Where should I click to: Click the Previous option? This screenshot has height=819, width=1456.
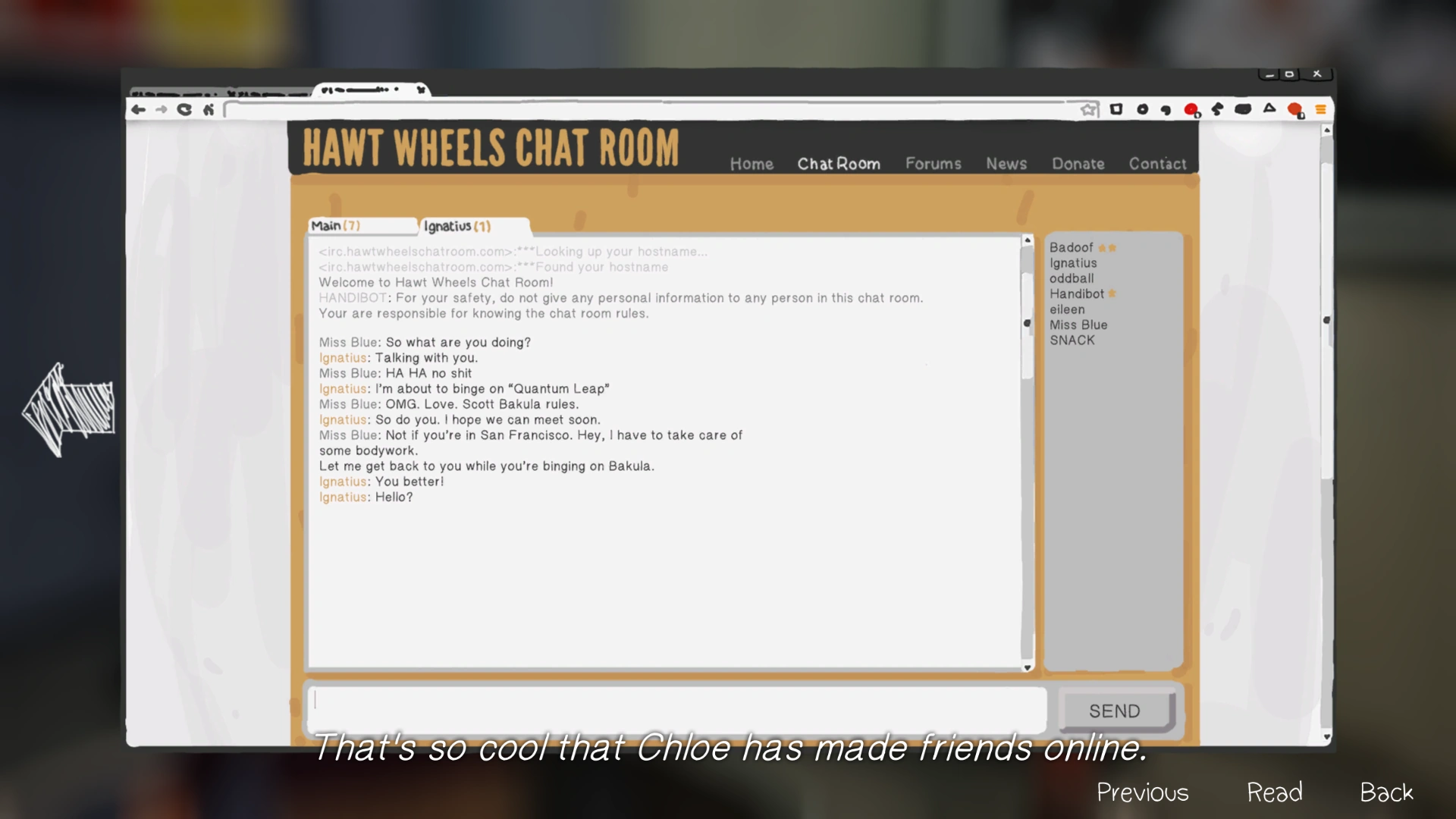(x=1142, y=792)
